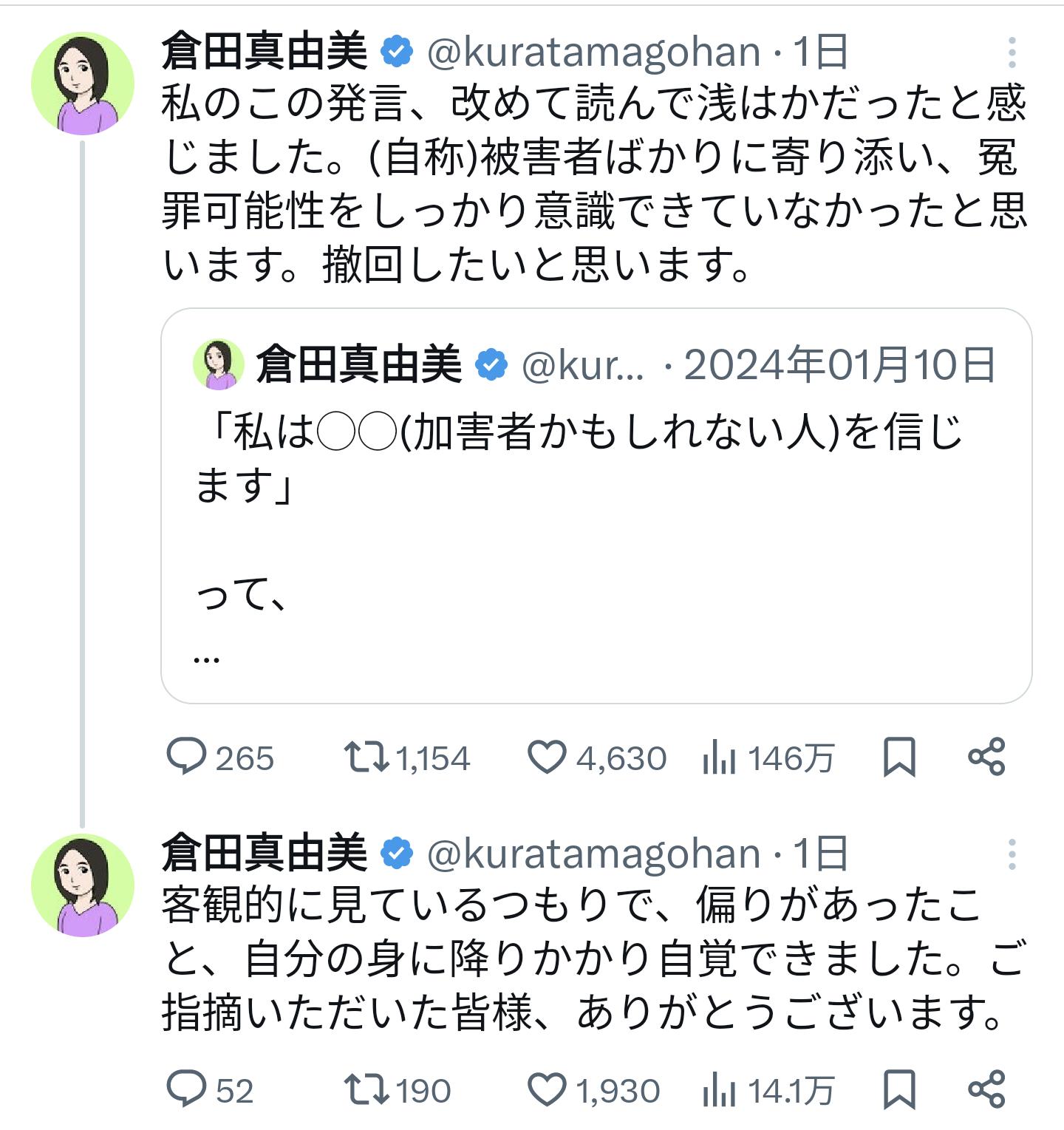The image size is (1064, 1130).
Task: Bookmark the second tweet
Action: tap(899, 1090)
